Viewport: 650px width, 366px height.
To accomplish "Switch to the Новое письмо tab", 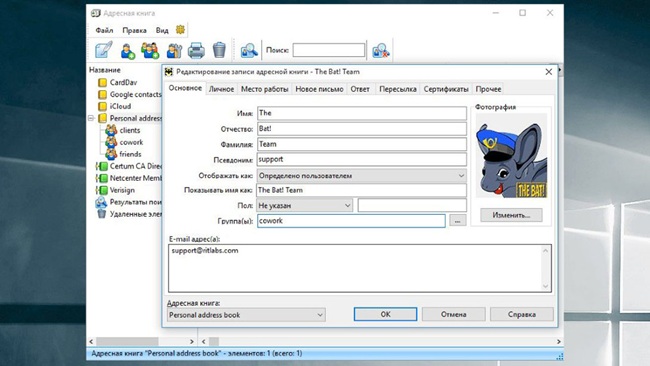I will pyautogui.click(x=319, y=89).
